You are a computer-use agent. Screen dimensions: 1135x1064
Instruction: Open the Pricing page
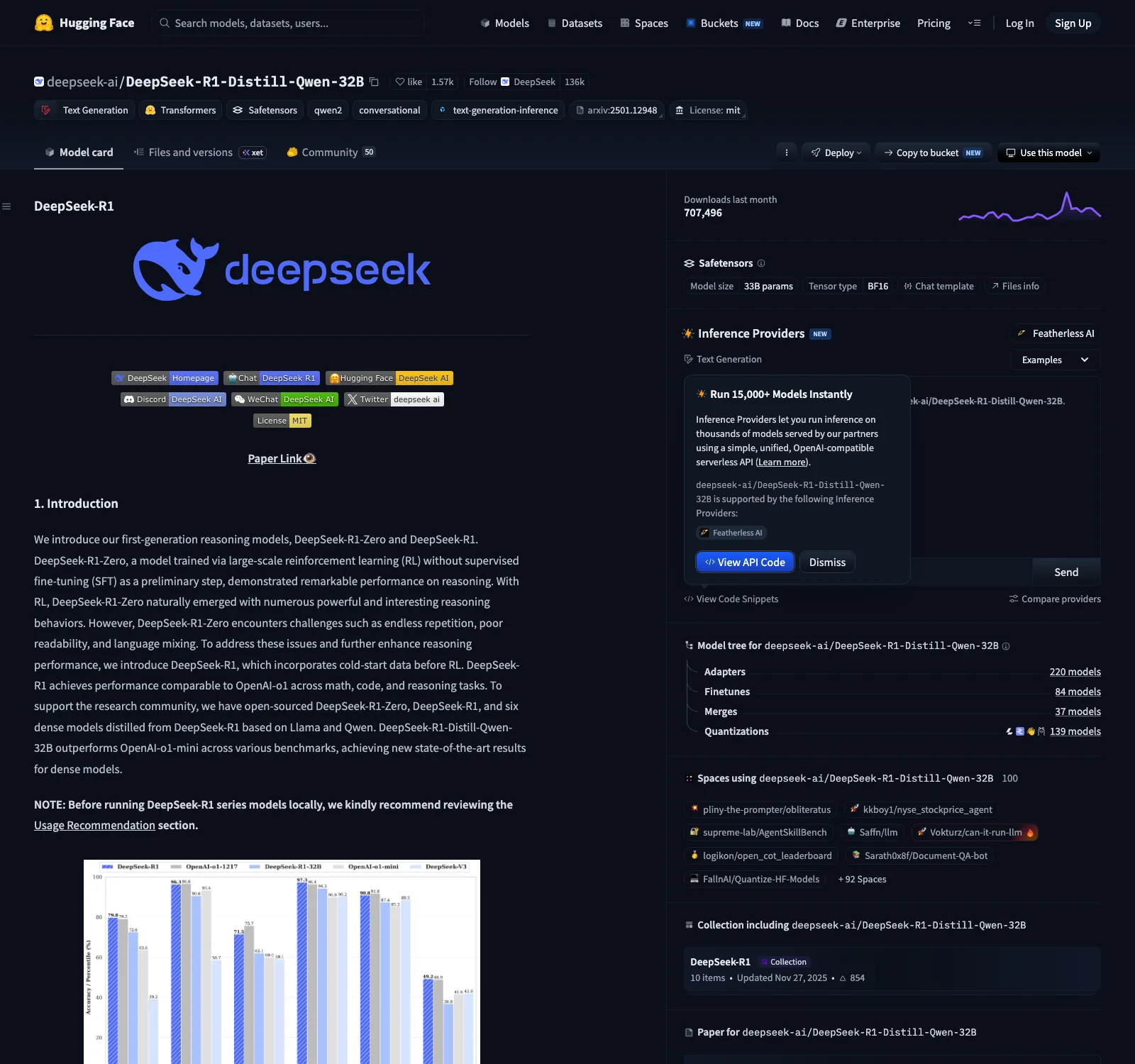coord(934,23)
